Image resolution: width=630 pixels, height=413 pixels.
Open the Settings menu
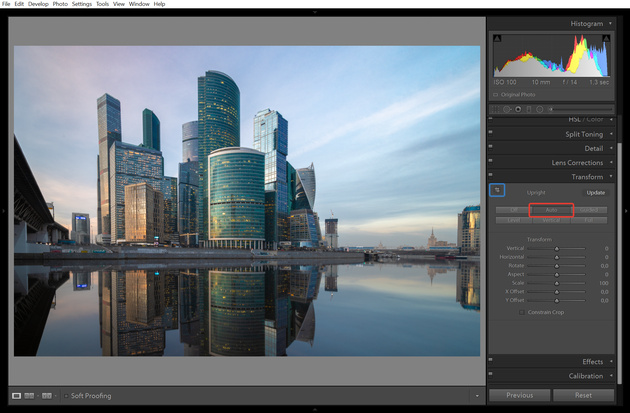tap(82, 4)
